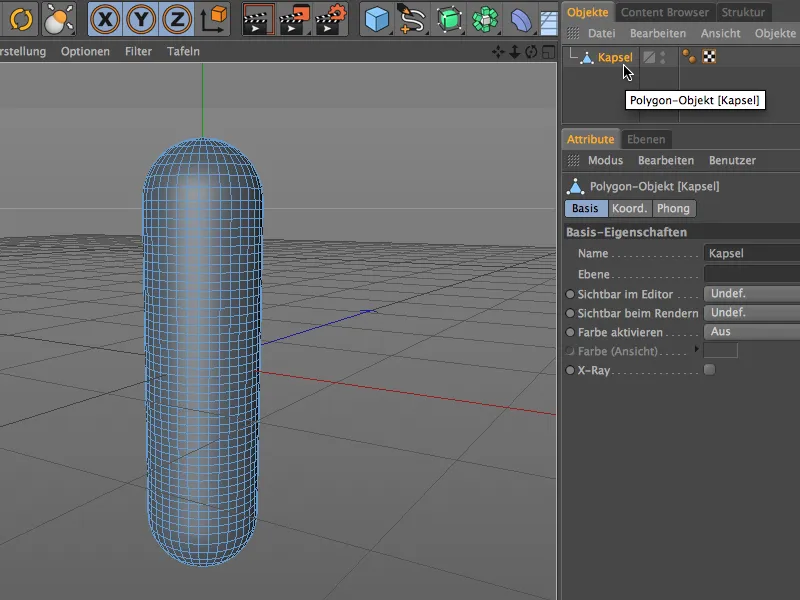Switch to the Attribute tab
The width and height of the screenshot is (800, 600).
(x=590, y=139)
